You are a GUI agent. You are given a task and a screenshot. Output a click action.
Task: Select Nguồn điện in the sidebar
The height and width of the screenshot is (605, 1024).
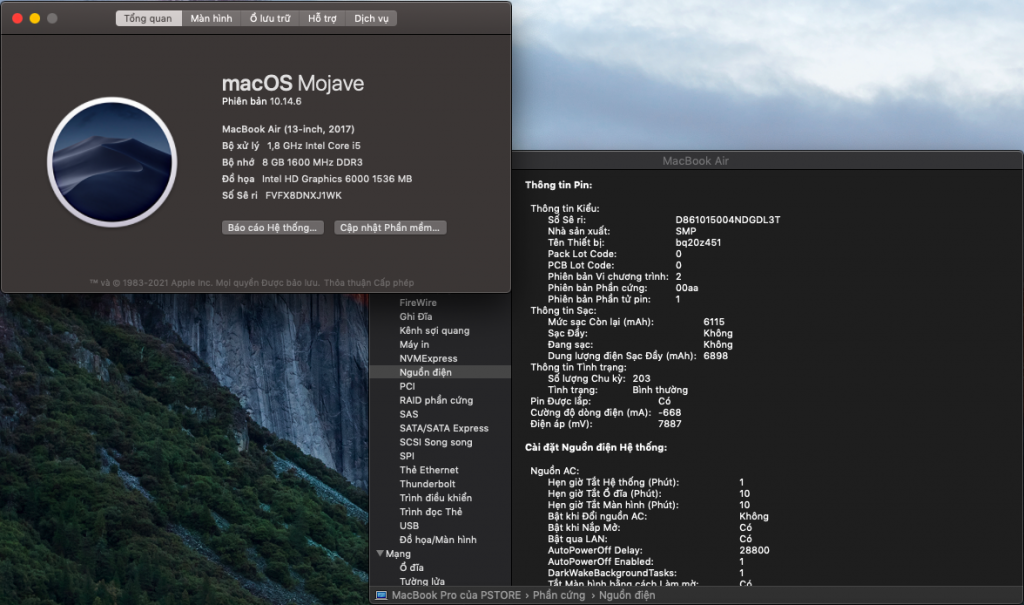tap(440, 372)
